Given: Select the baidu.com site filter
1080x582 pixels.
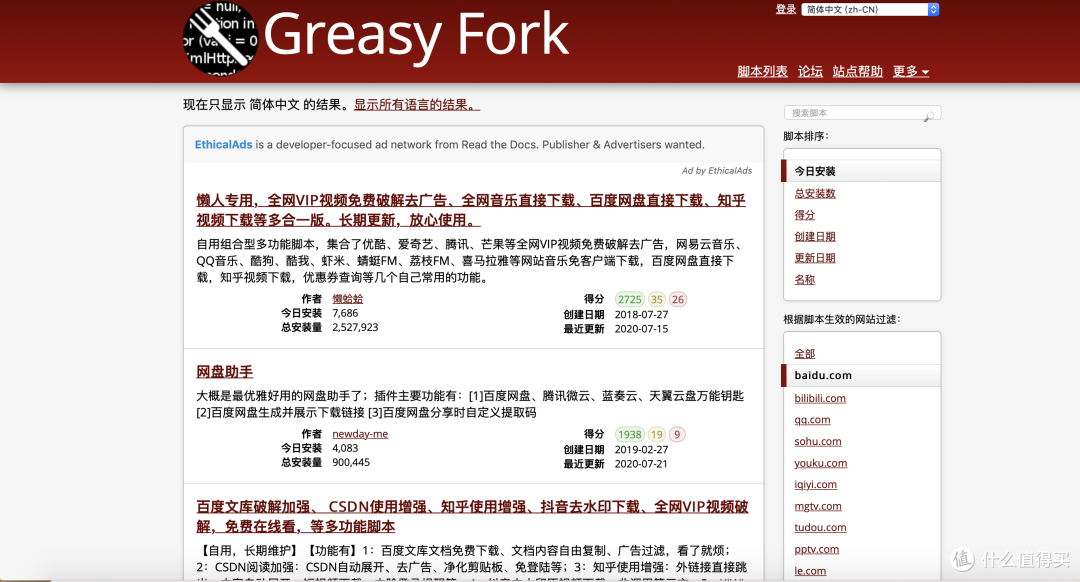Looking at the screenshot, I should 861,375.
